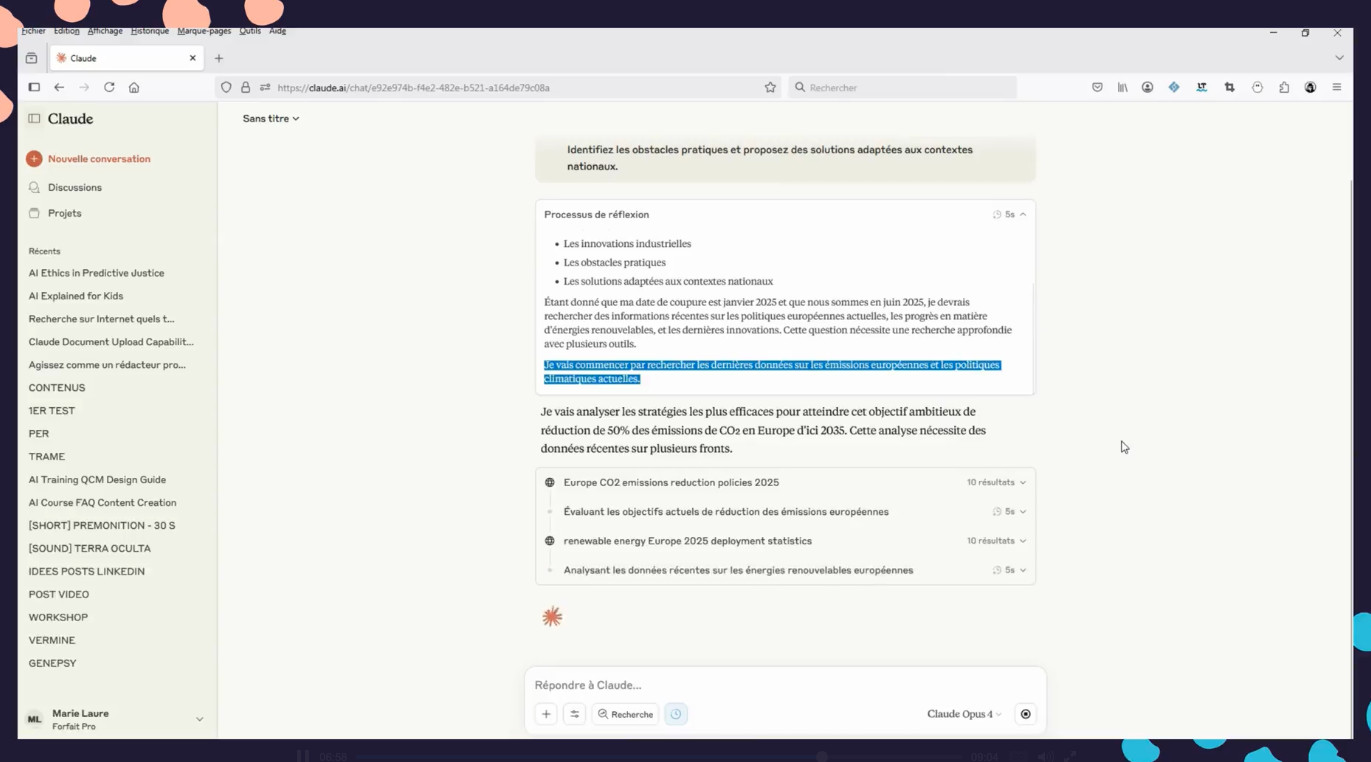
Task: Close the Claude browser tab
Action: [x=193, y=58]
